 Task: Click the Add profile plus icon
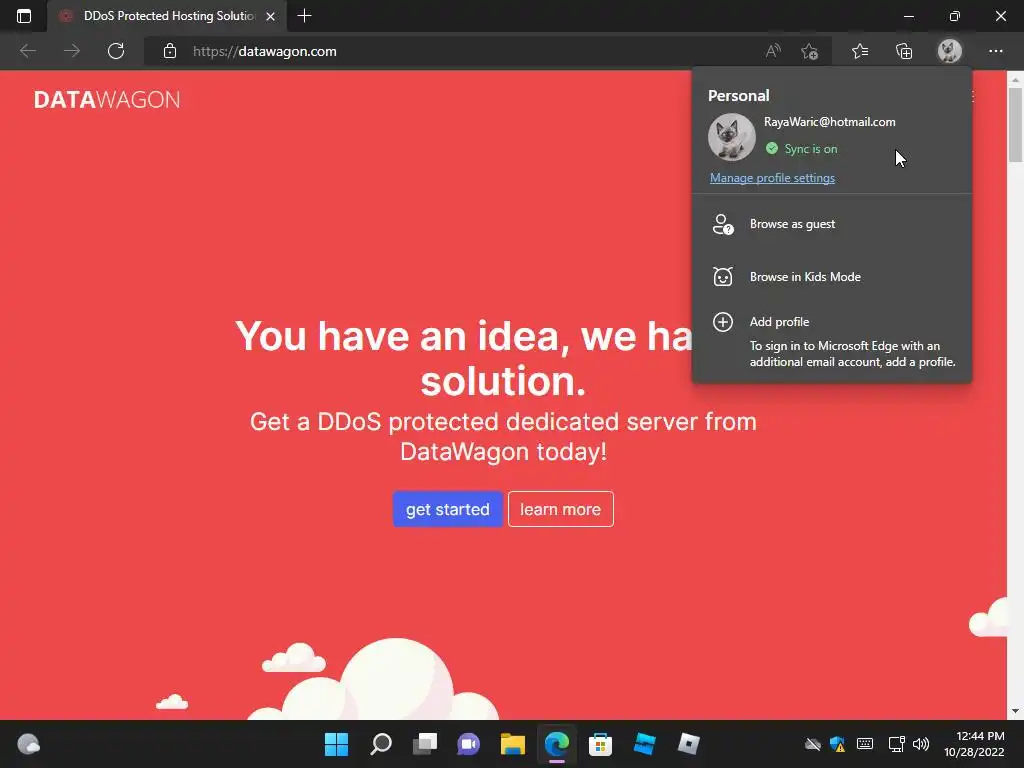722,322
